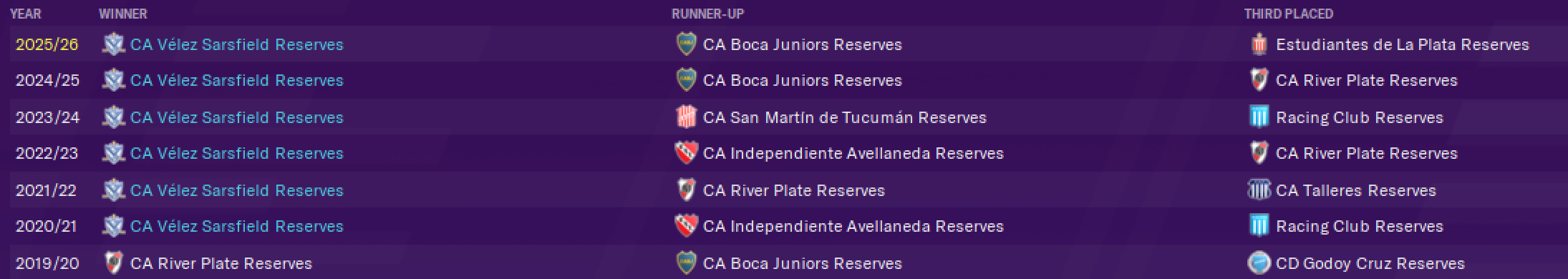Select CA Talleres Reserves third placed entry
1568x279 pixels.
click(x=1356, y=190)
